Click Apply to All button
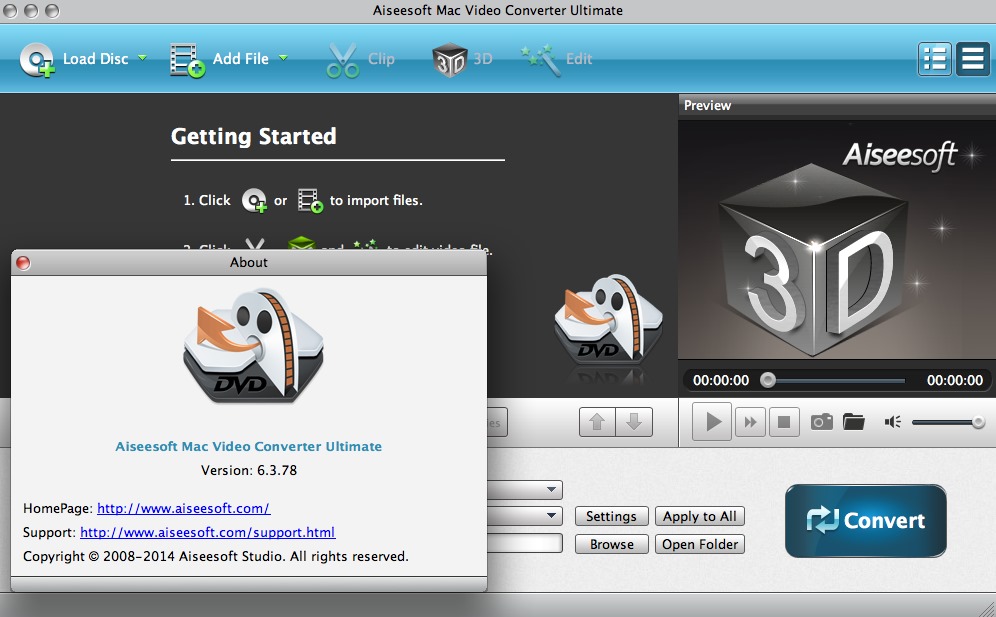996x617 pixels. click(699, 516)
